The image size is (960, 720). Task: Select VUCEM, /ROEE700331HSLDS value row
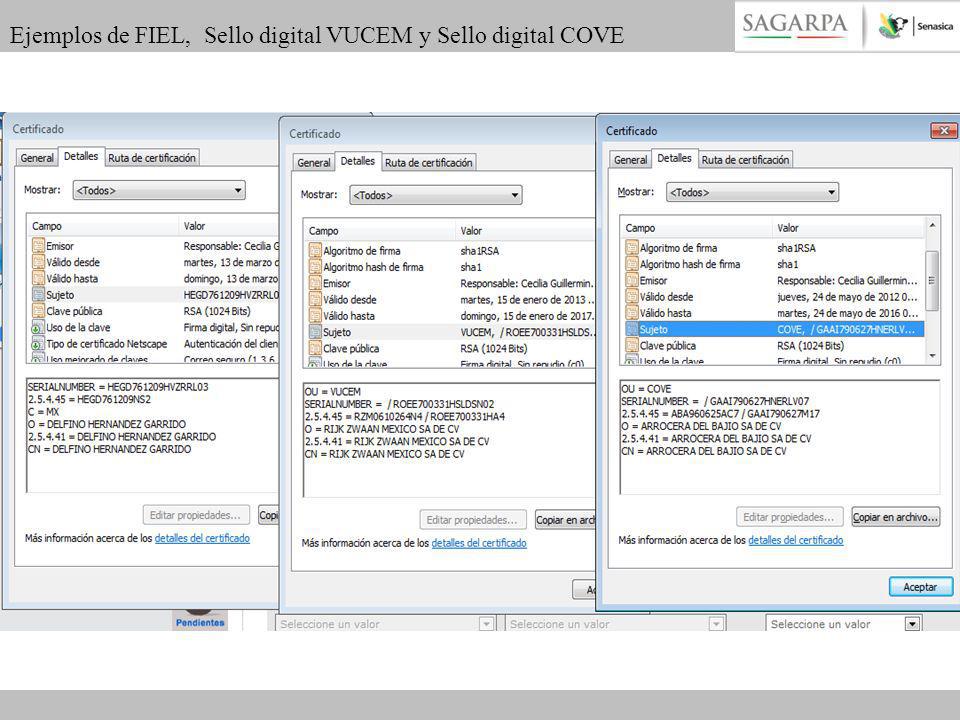pyautogui.click(x=527, y=332)
